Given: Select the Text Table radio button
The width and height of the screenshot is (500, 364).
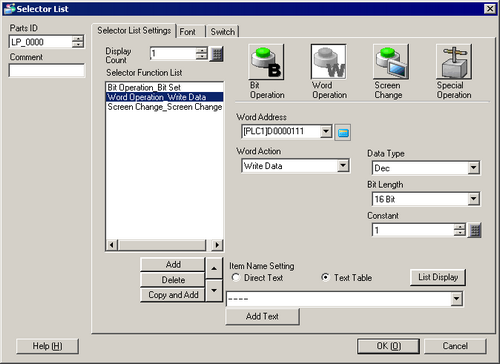Looking at the screenshot, I should pyautogui.click(x=325, y=277).
